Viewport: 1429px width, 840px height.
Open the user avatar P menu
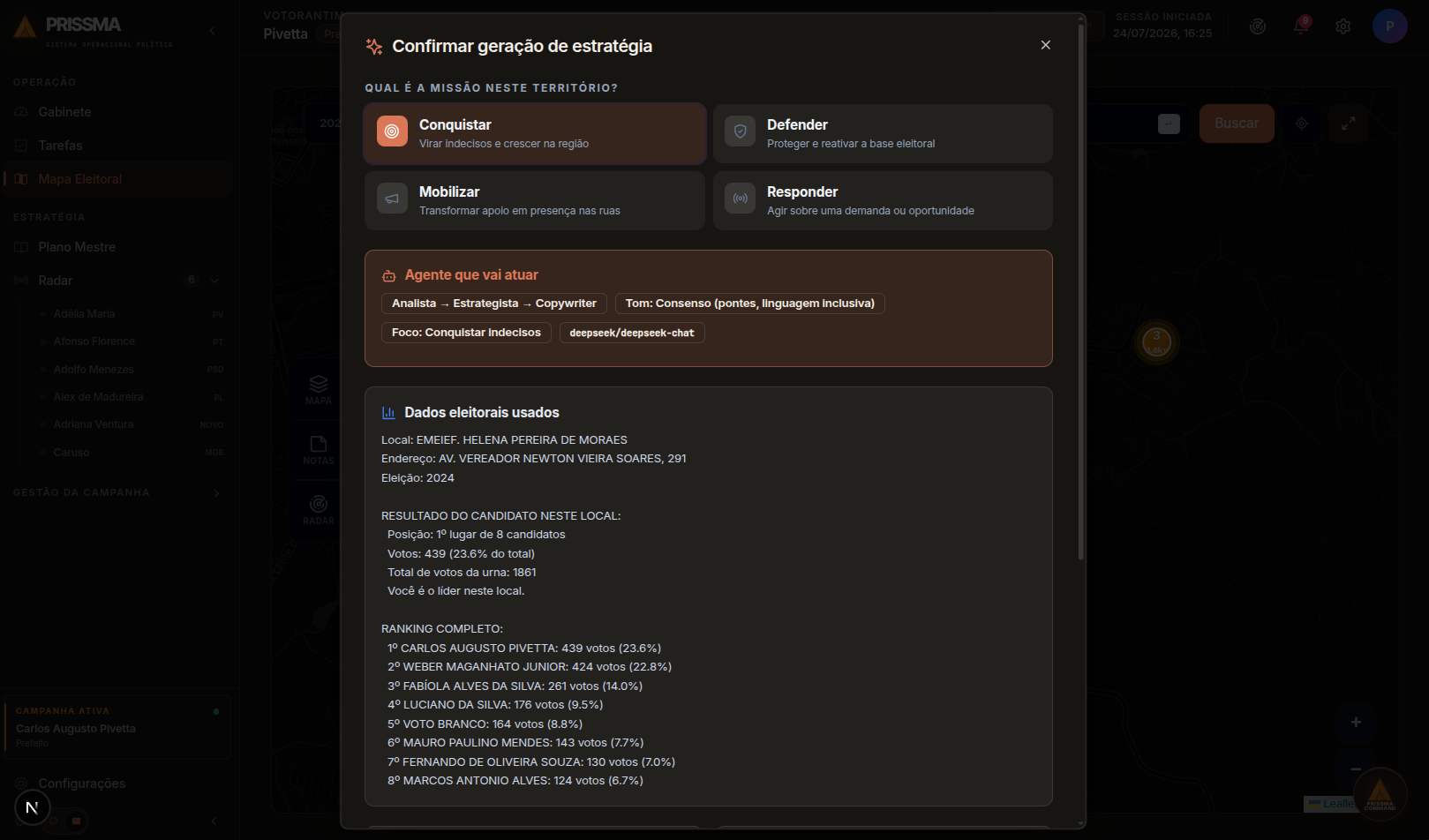(1389, 26)
